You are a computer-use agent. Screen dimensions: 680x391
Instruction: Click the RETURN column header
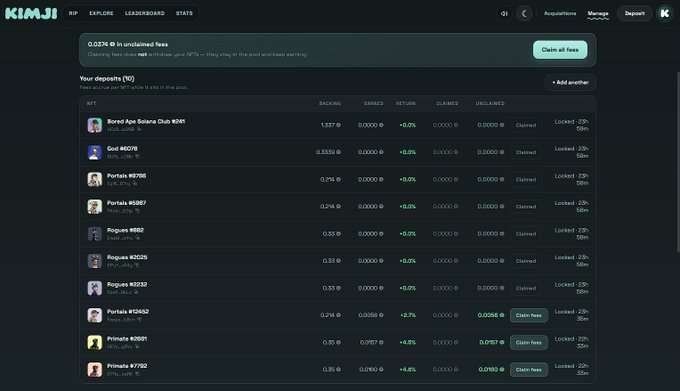tap(405, 104)
